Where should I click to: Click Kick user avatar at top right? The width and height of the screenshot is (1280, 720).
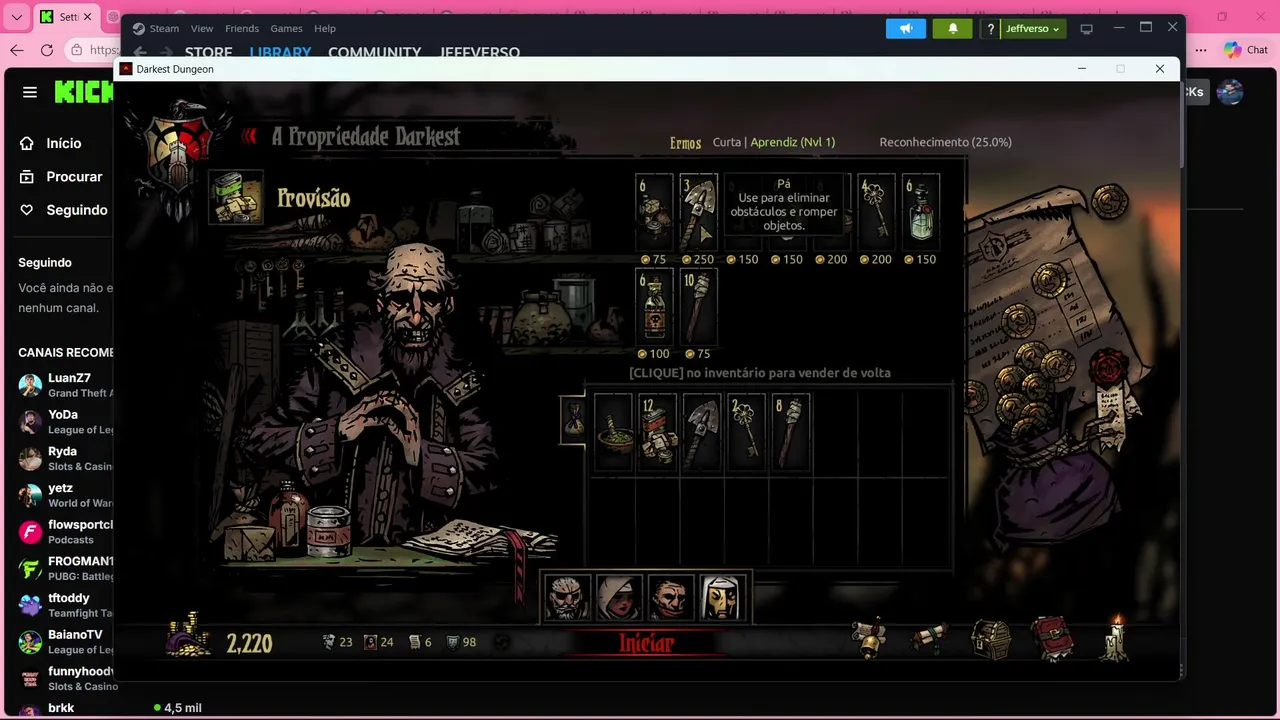(1230, 92)
